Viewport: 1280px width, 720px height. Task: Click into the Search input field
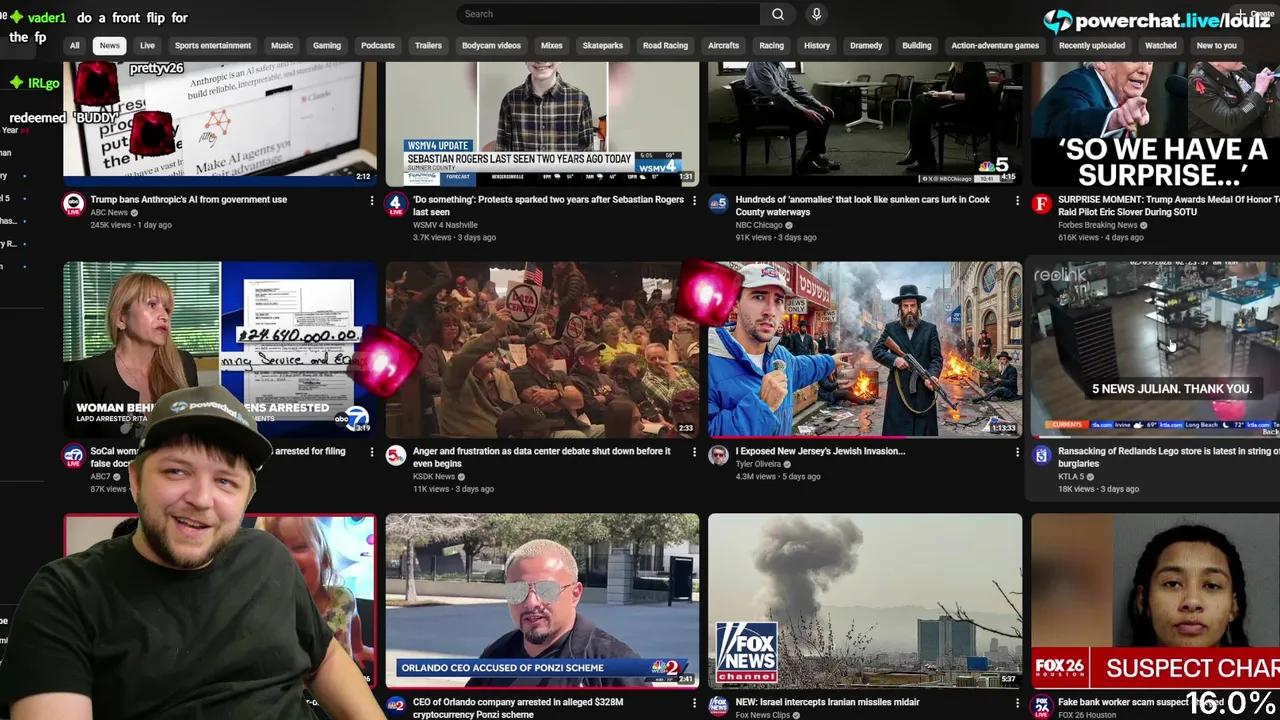click(x=608, y=14)
